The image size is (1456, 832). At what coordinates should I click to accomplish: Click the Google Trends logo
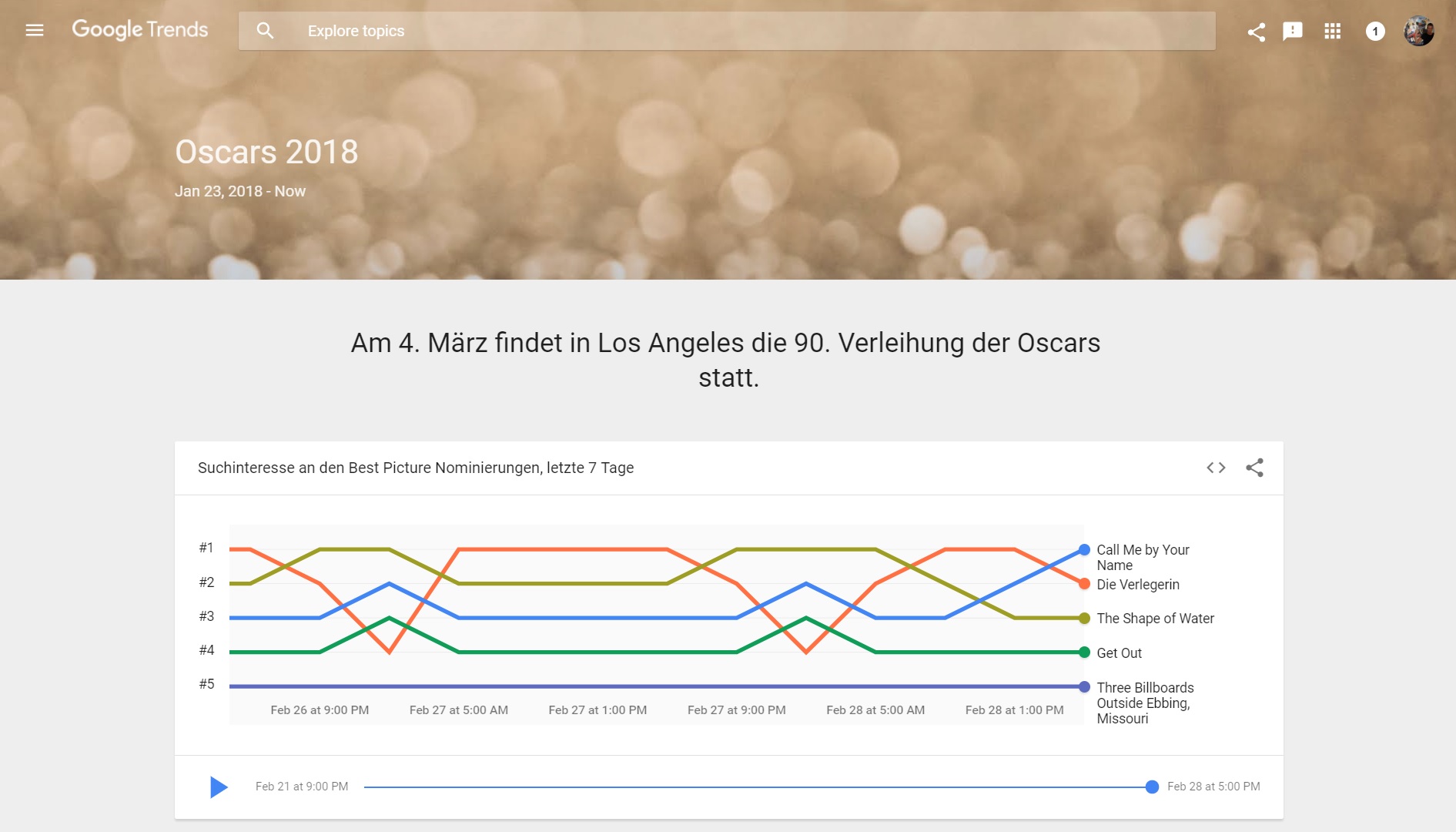(x=140, y=30)
